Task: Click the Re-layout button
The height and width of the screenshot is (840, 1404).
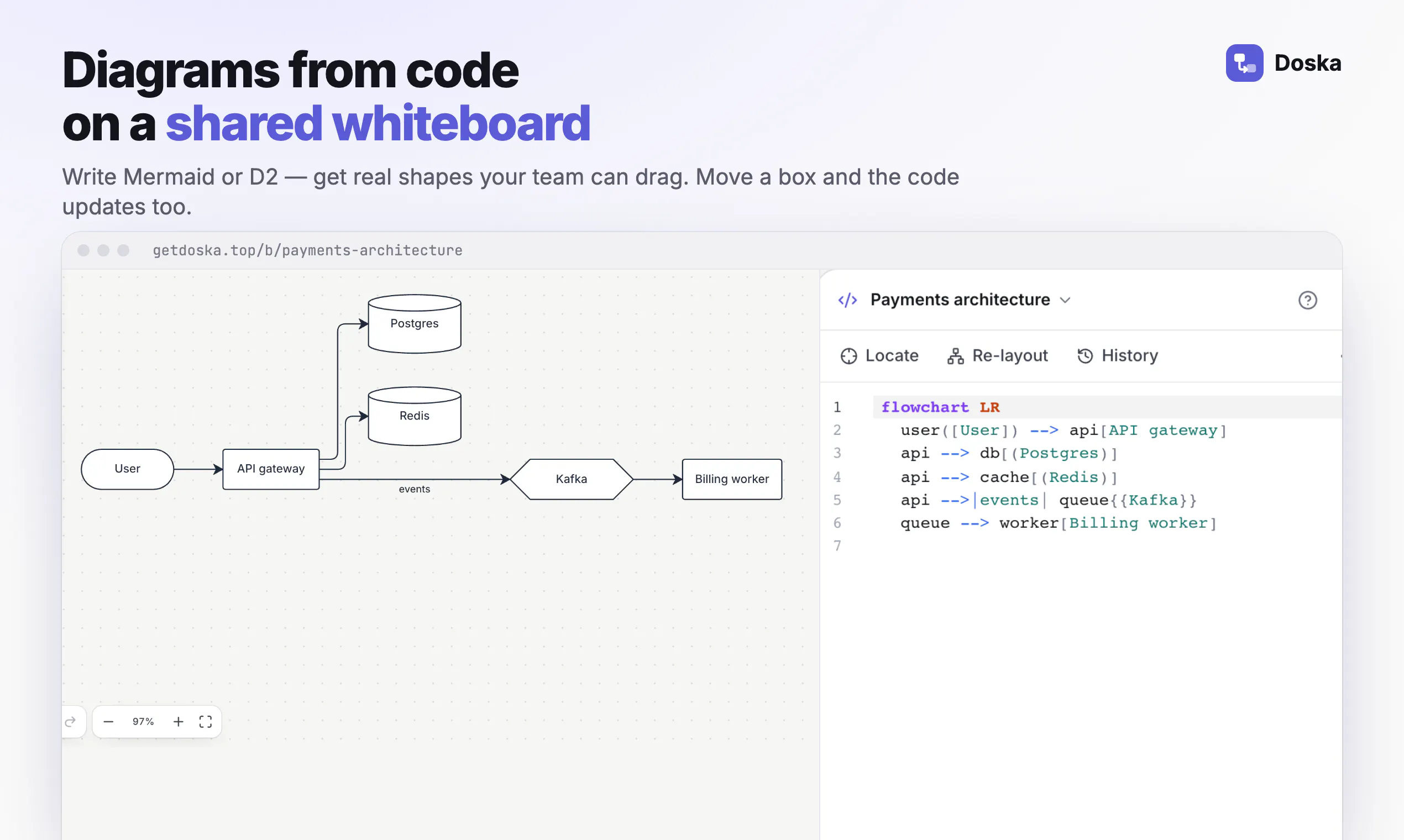Action: (998, 355)
